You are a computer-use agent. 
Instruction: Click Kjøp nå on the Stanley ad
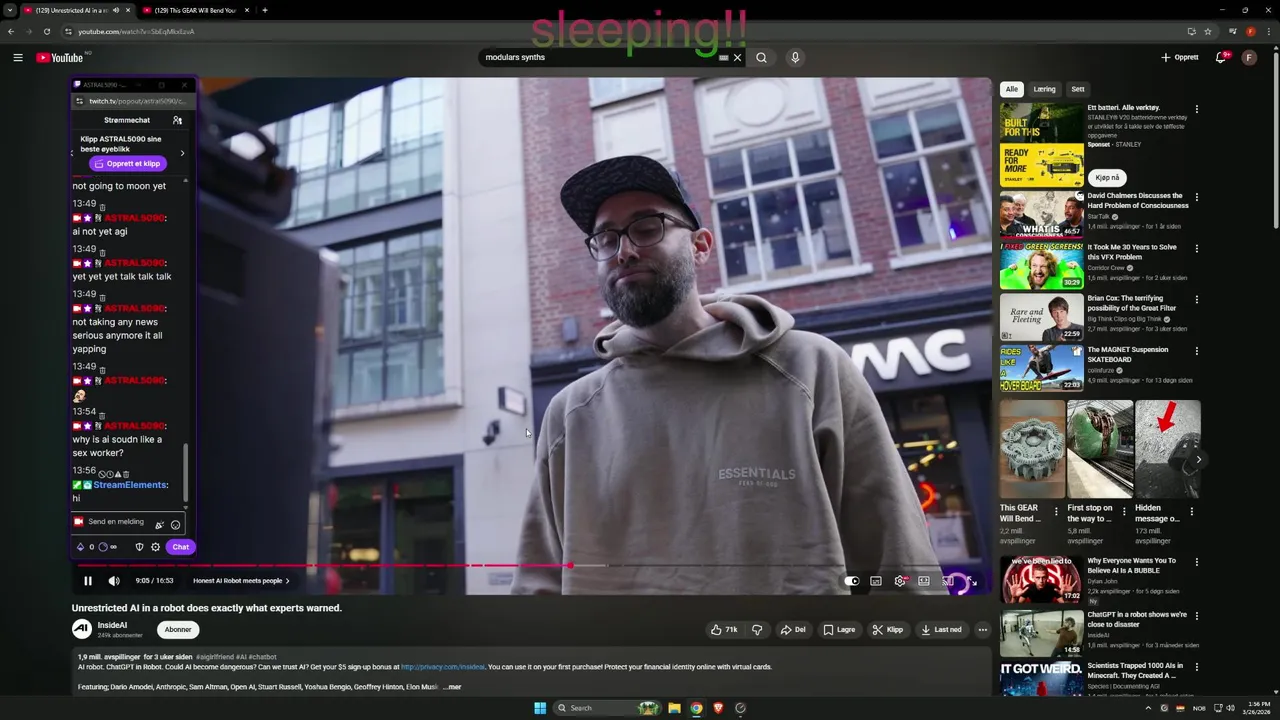[1107, 178]
